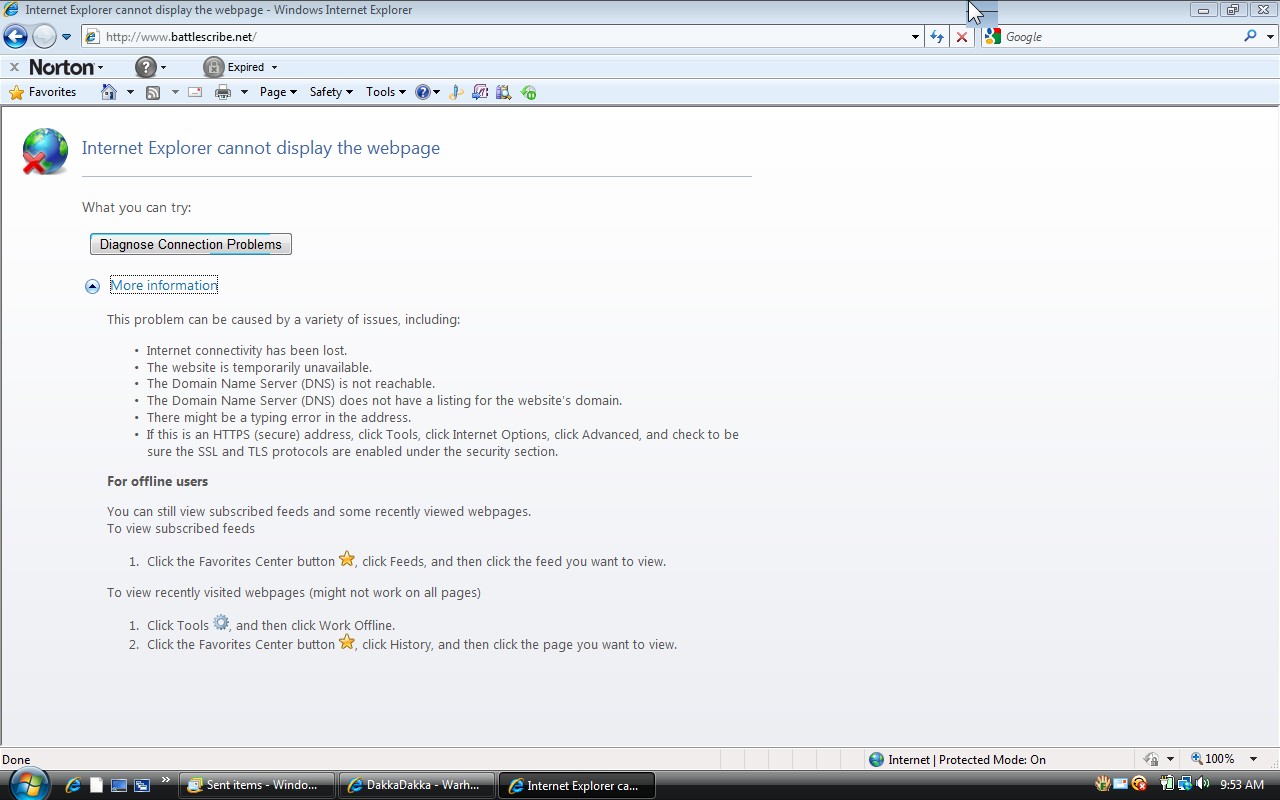Expand the status bar security dropdown arrow

(1170, 759)
